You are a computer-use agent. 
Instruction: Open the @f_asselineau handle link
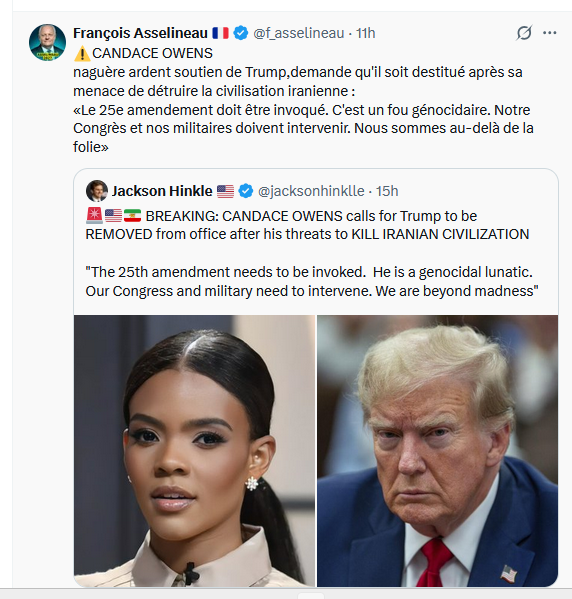click(298, 33)
